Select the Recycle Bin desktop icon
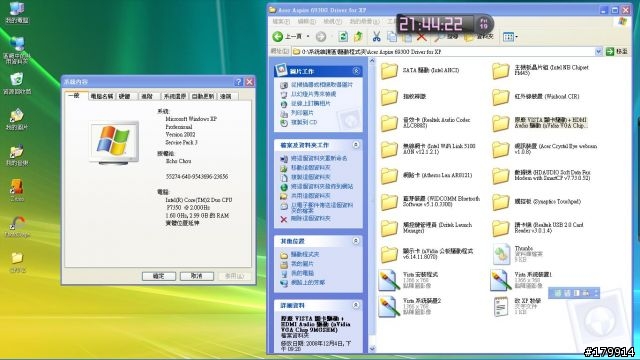Viewport: 640px width, 360px height. 17,83
